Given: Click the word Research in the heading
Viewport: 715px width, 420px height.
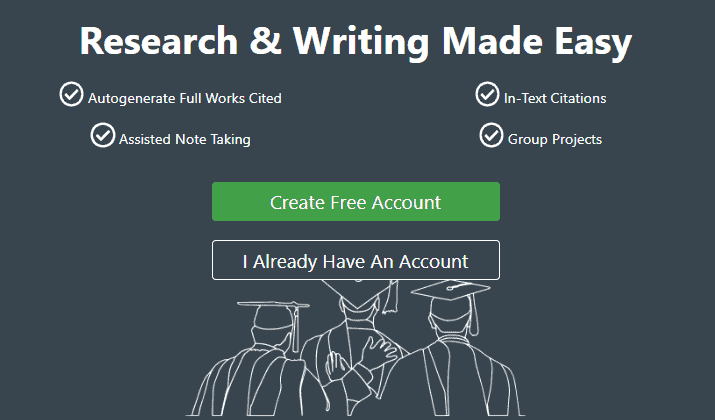Looking at the screenshot, I should [159, 41].
